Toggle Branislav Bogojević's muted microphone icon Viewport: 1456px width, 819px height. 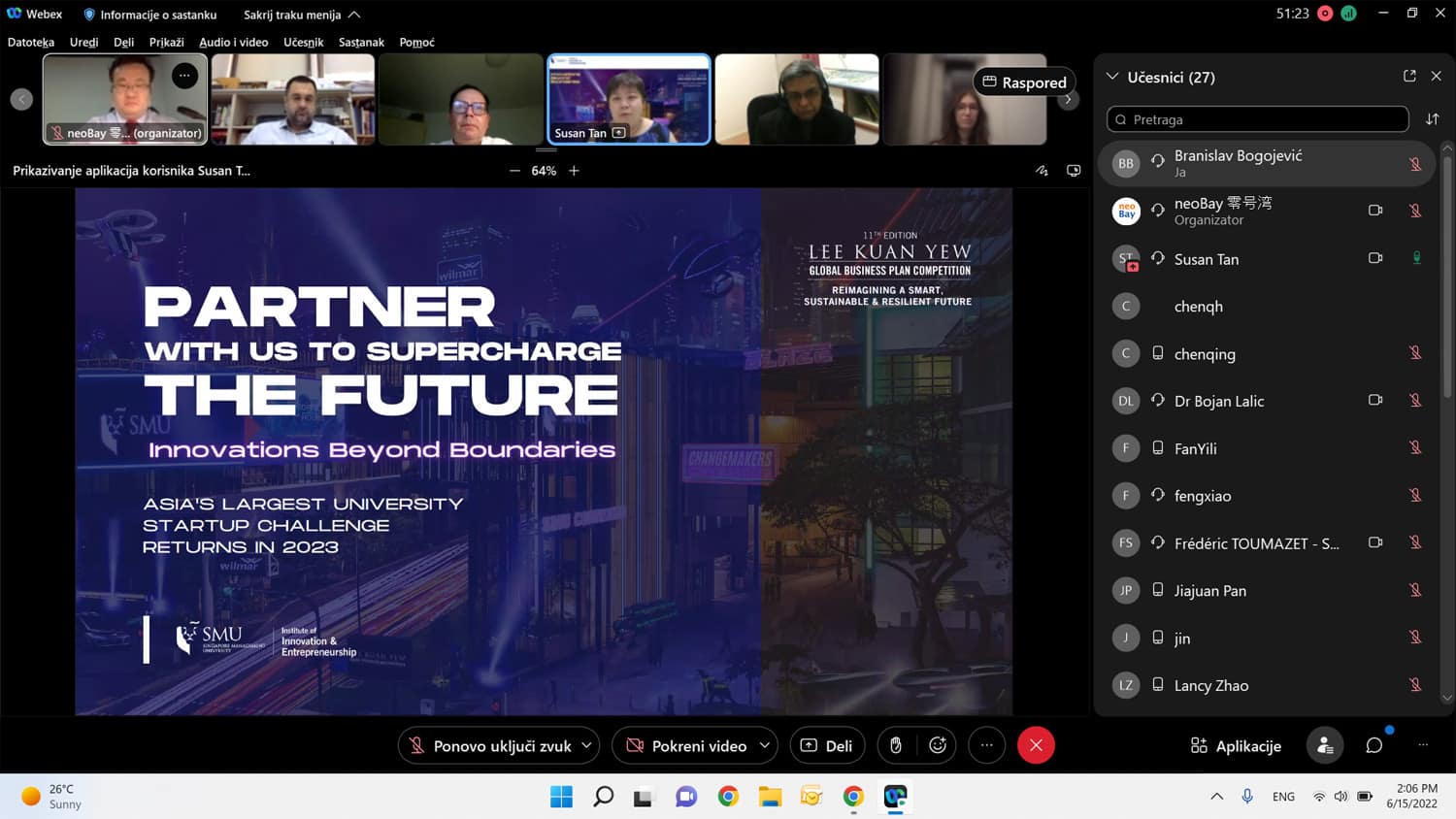[x=1415, y=164]
